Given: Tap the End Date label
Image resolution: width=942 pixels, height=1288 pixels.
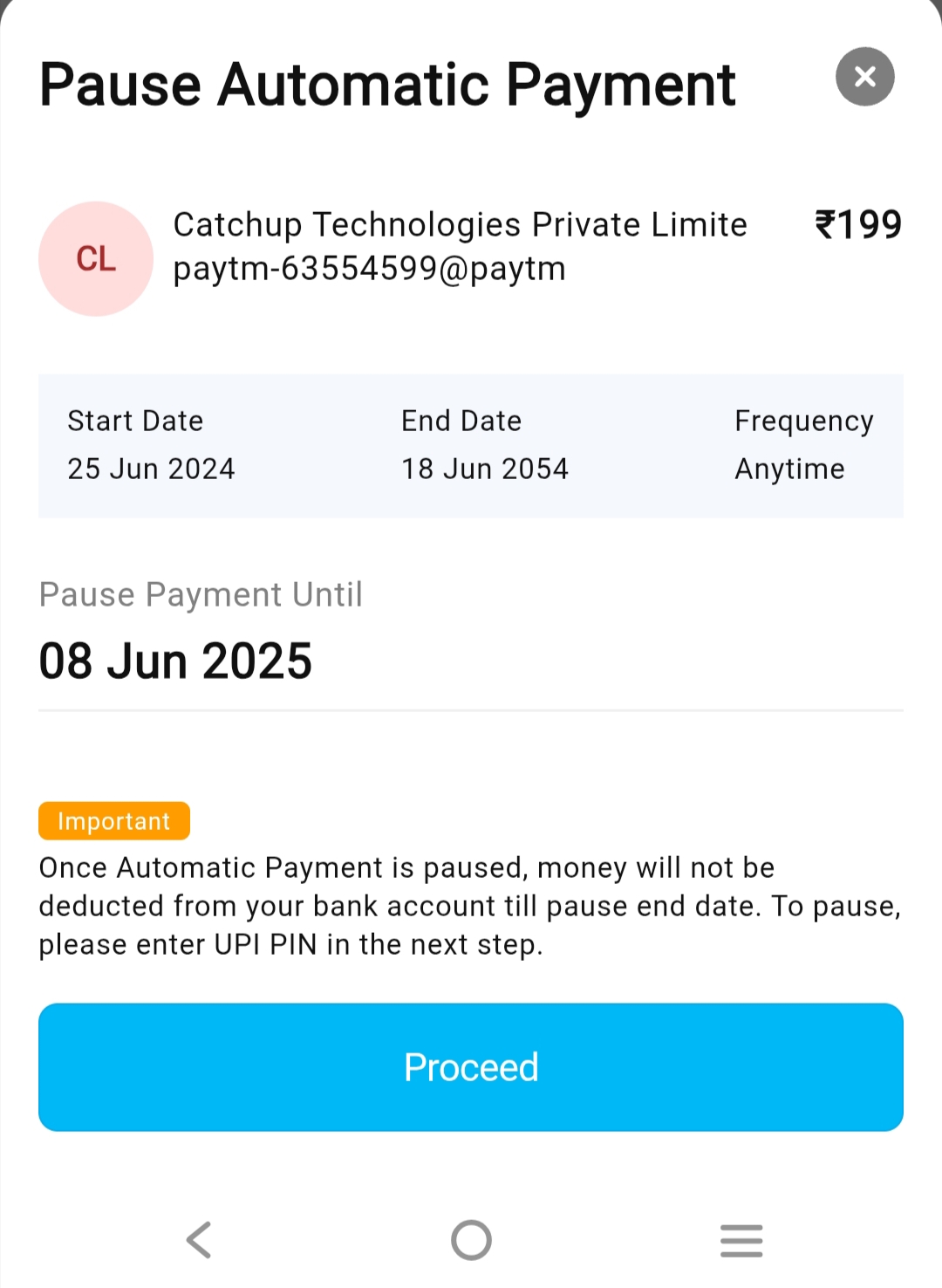Looking at the screenshot, I should pyautogui.click(x=461, y=421).
